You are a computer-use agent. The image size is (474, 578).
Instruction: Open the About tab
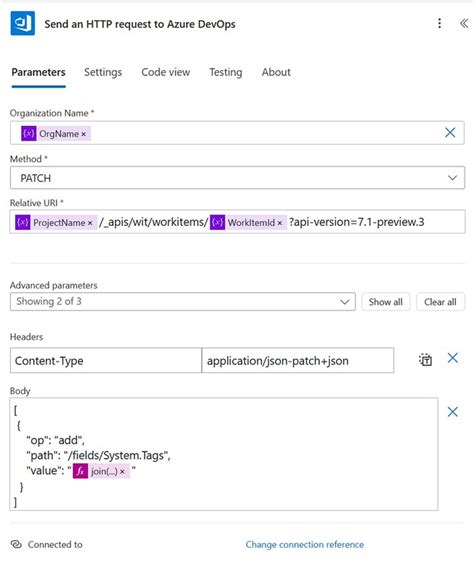pyautogui.click(x=276, y=72)
